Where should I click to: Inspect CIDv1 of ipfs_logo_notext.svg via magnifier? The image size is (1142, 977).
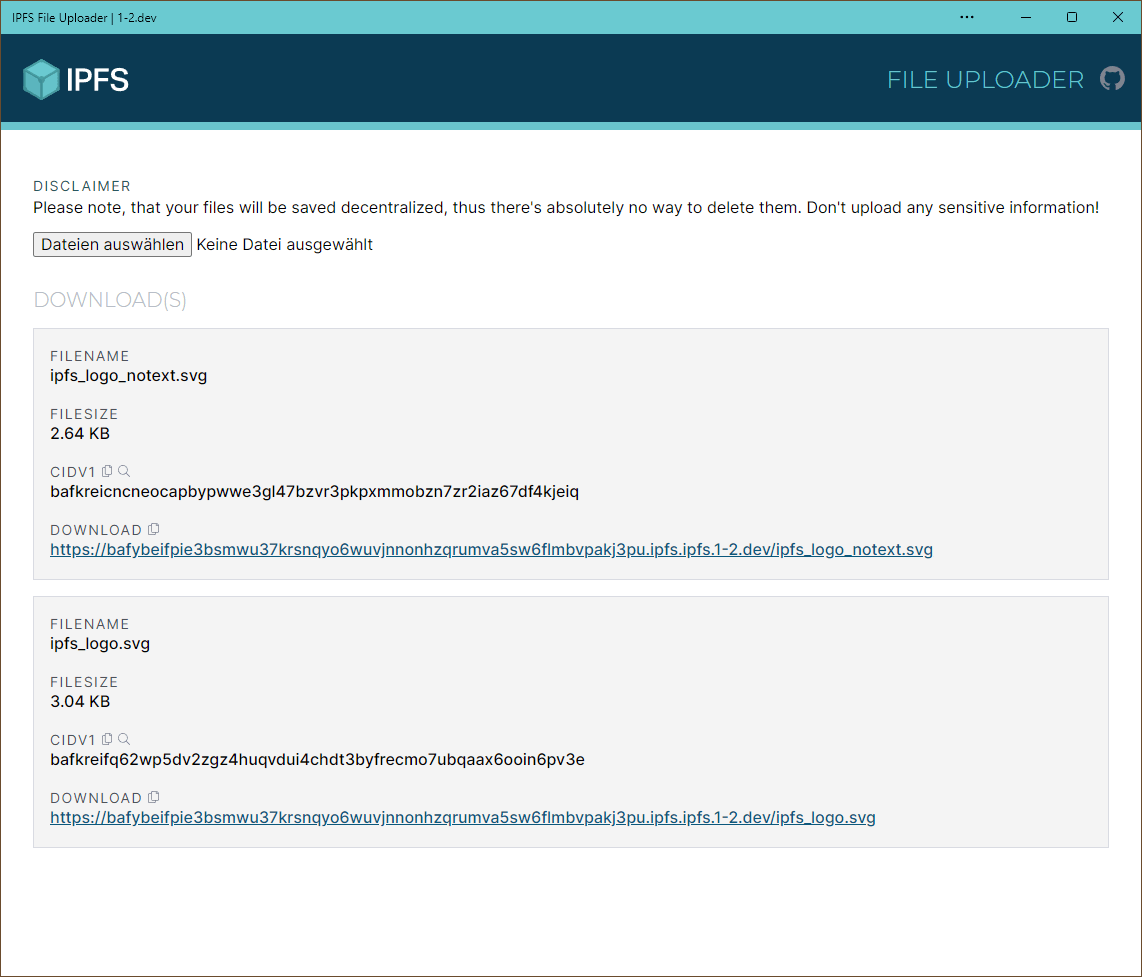[125, 471]
